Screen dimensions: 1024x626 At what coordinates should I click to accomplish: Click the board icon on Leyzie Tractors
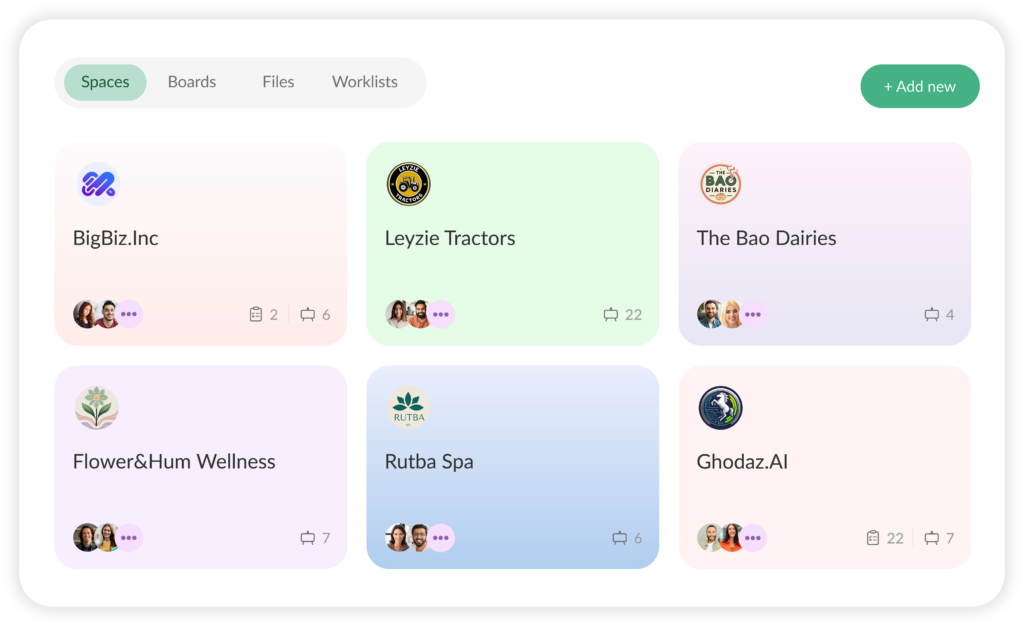(x=611, y=315)
